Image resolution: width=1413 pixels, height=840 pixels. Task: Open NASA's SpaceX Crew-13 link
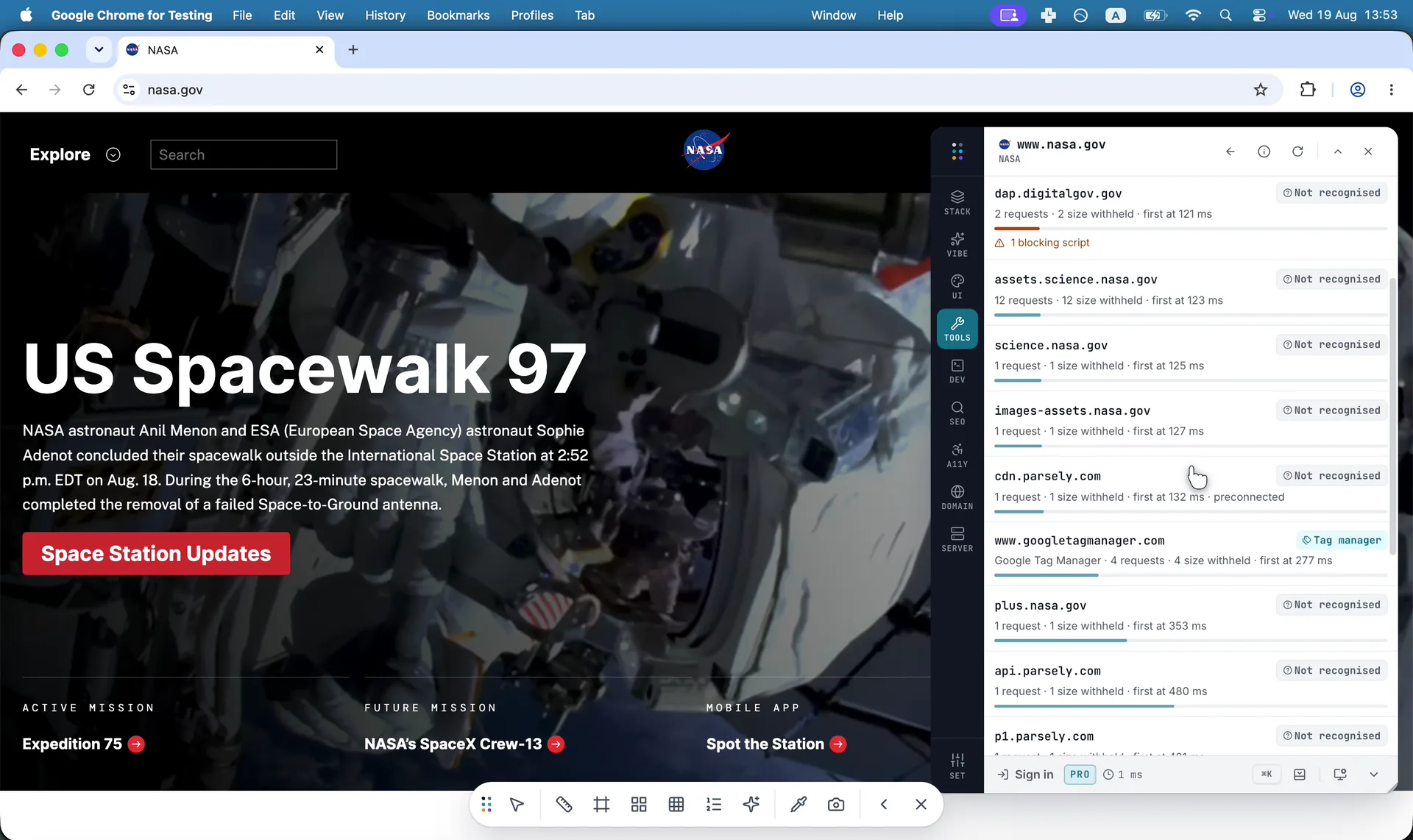[x=464, y=744]
